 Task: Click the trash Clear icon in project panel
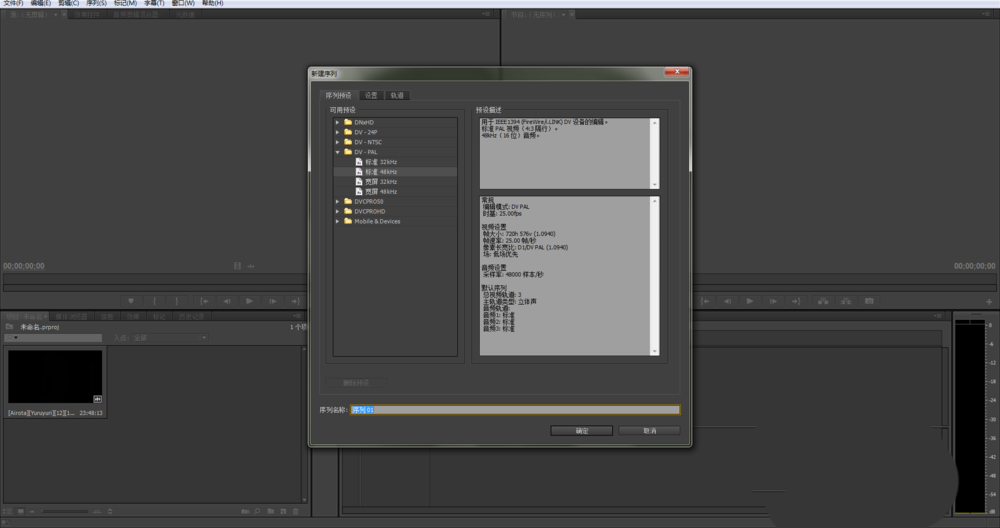(295, 511)
